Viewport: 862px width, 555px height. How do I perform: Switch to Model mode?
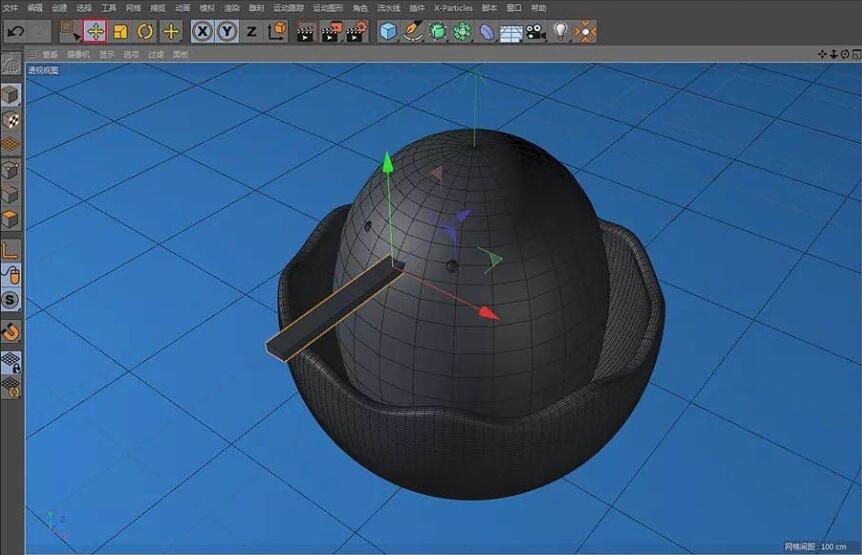[10, 95]
